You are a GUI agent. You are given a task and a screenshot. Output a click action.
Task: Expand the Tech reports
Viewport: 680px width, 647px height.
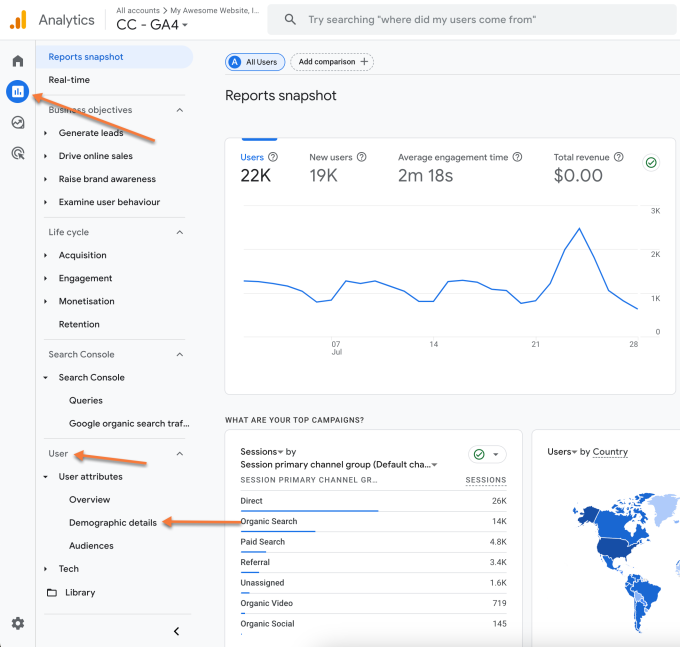point(46,569)
